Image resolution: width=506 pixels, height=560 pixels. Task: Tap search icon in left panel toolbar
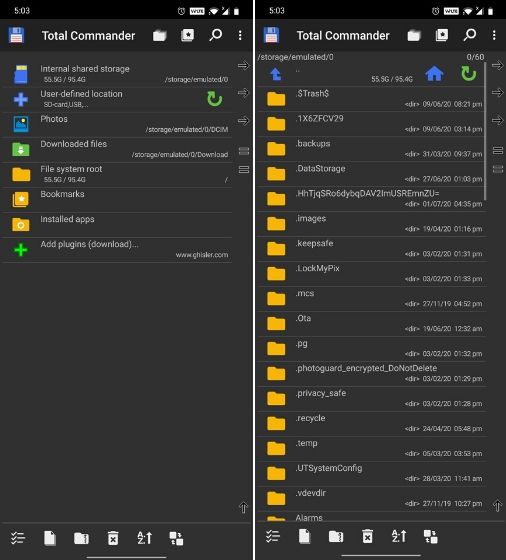[x=216, y=35]
